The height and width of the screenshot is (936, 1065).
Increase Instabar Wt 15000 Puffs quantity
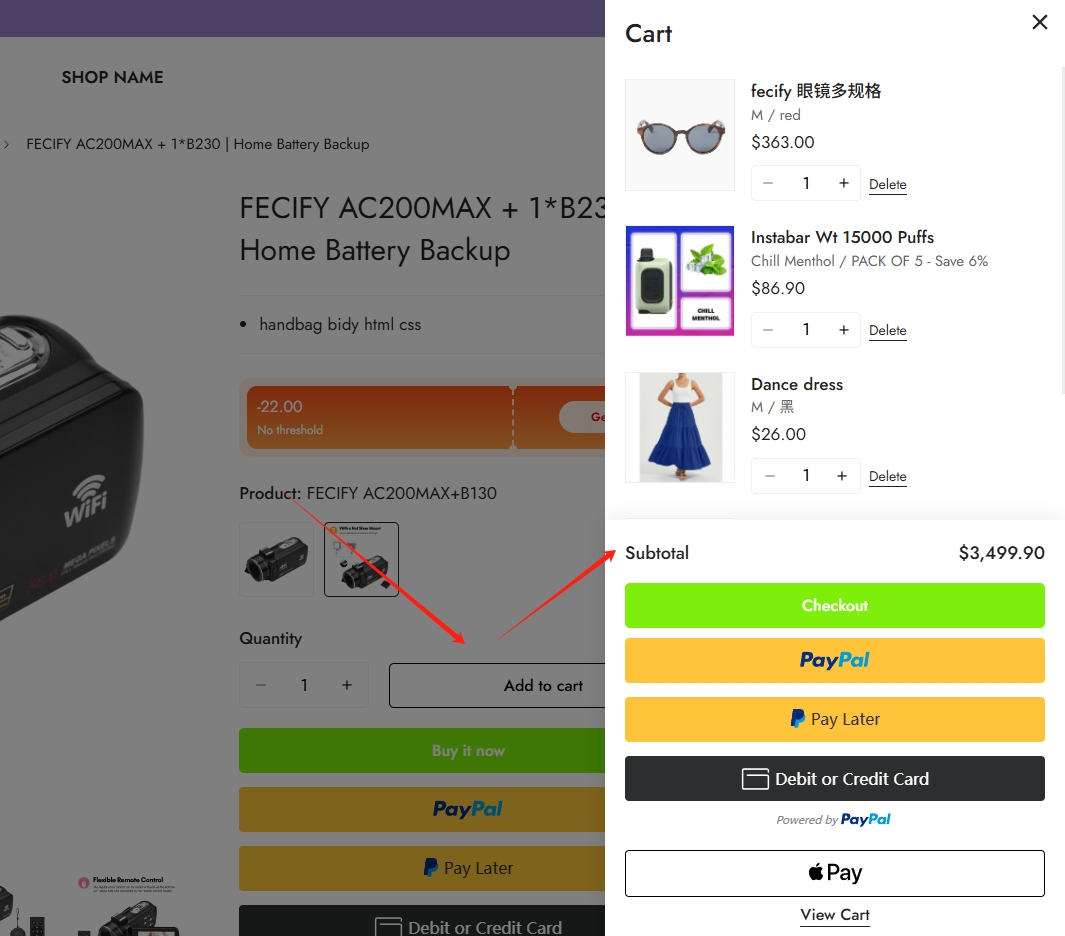tap(844, 330)
